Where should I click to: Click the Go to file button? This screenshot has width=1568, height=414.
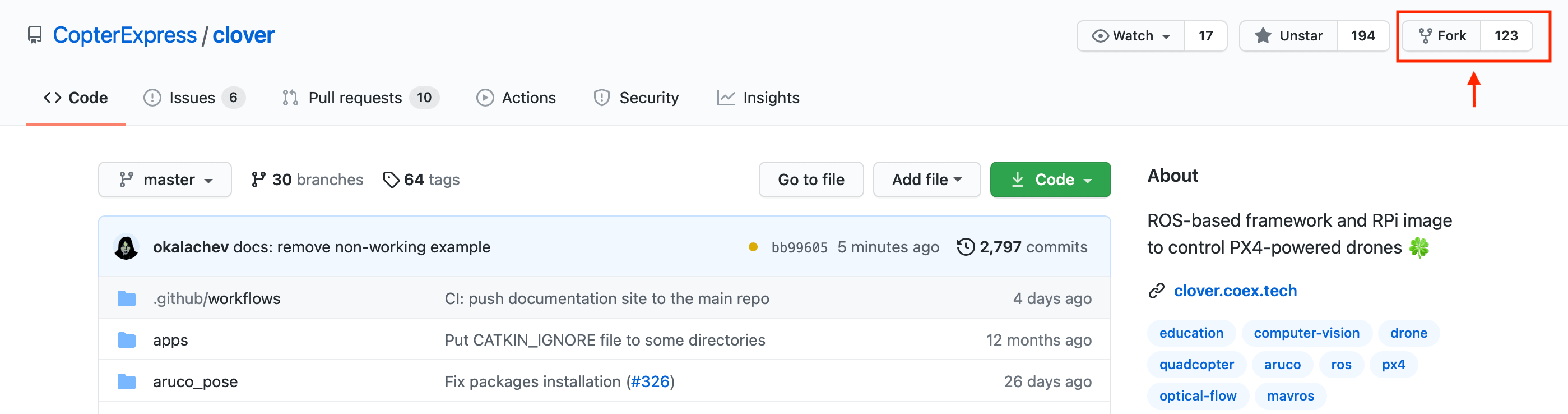coord(811,180)
